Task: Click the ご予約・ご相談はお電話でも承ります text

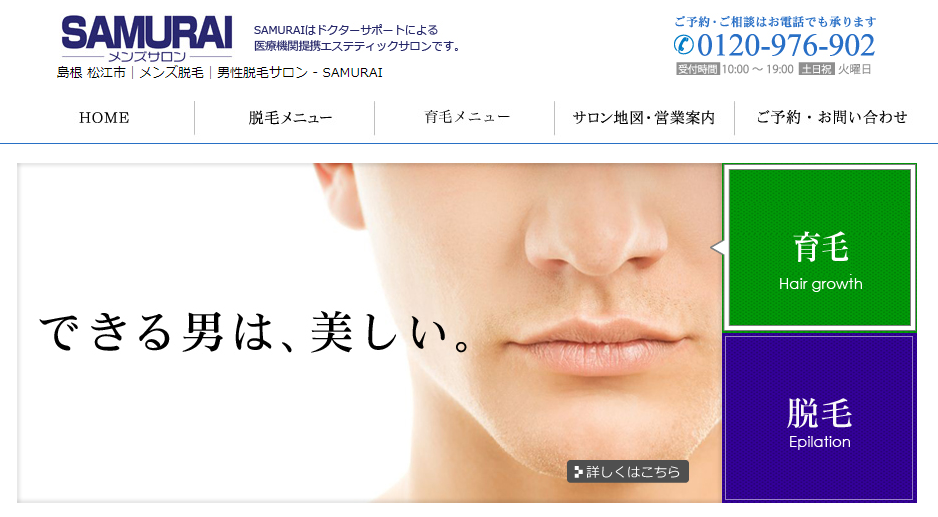Action: point(775,22)
